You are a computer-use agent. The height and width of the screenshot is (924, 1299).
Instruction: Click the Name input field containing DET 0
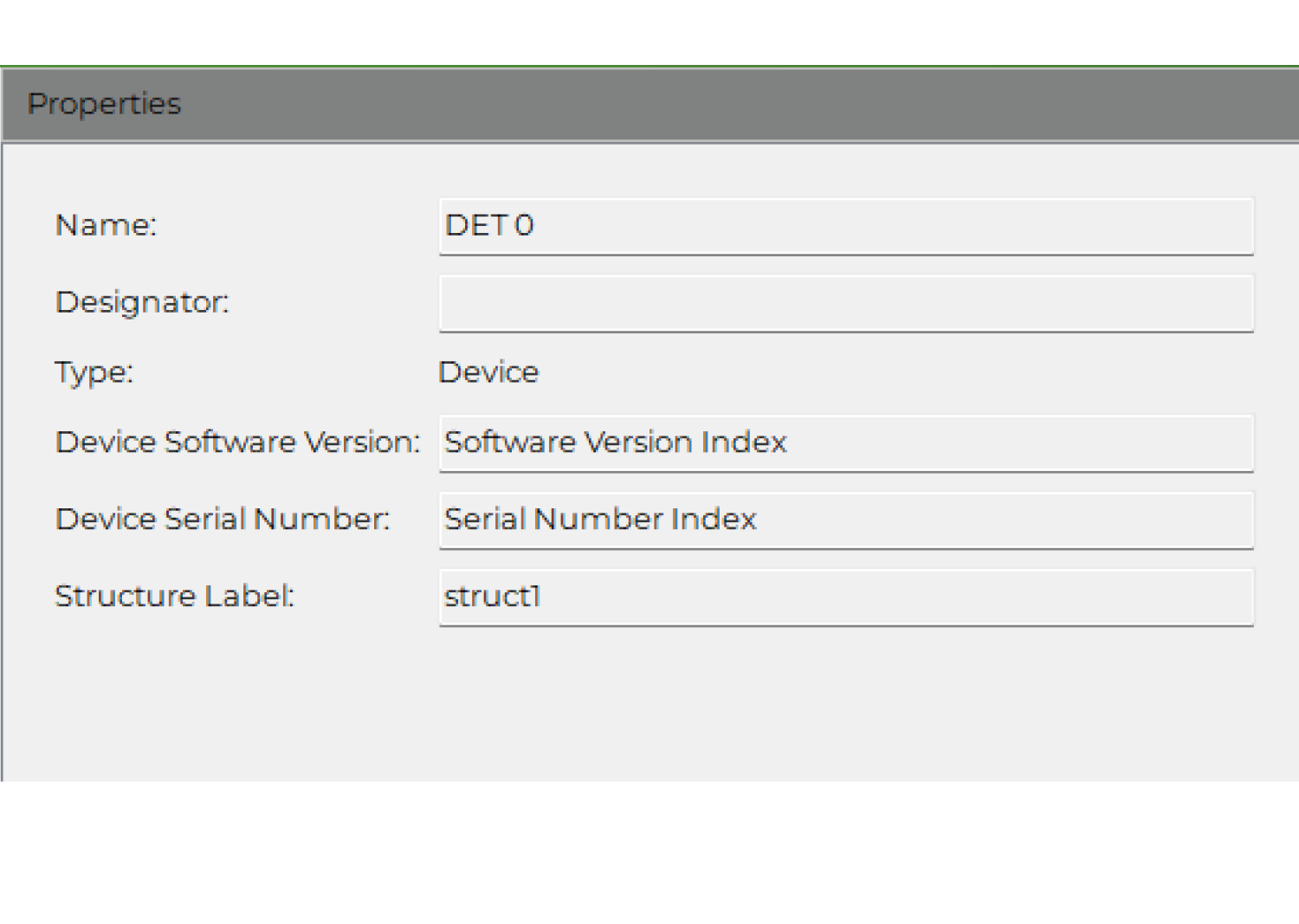pos(844,225)
